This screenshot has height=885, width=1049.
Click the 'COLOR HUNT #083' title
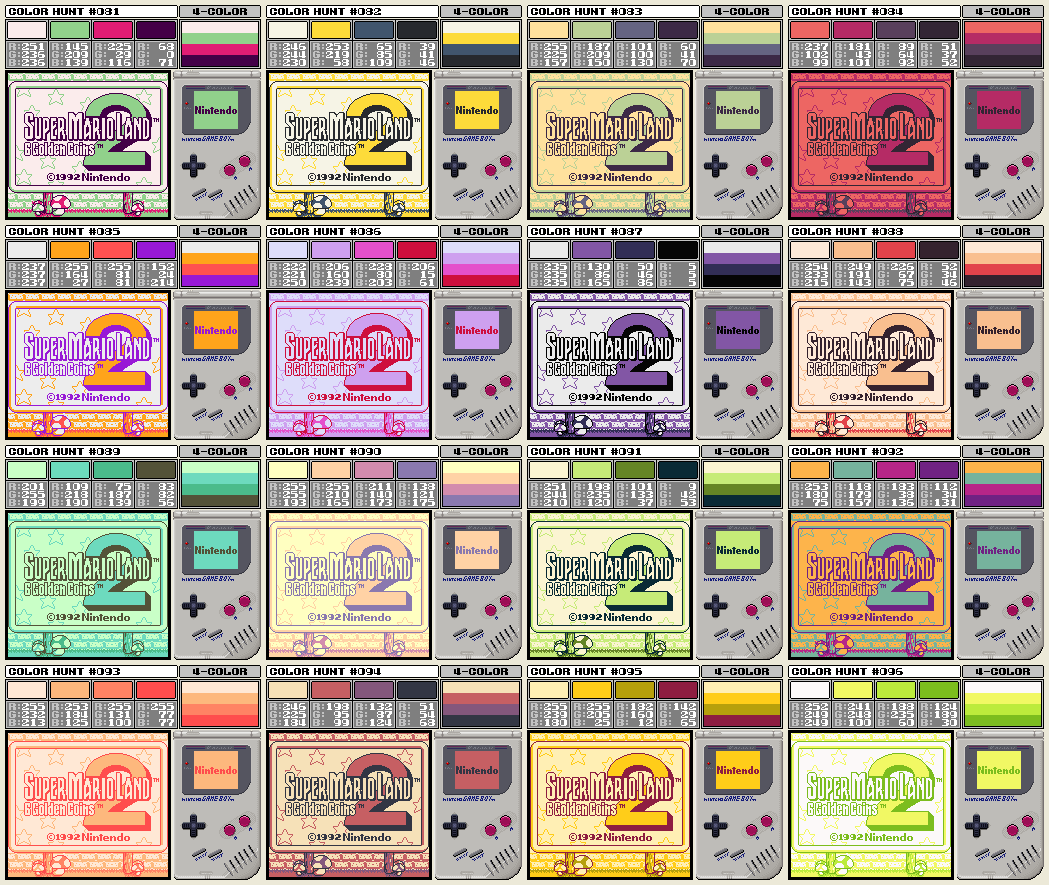click(586, 11)
